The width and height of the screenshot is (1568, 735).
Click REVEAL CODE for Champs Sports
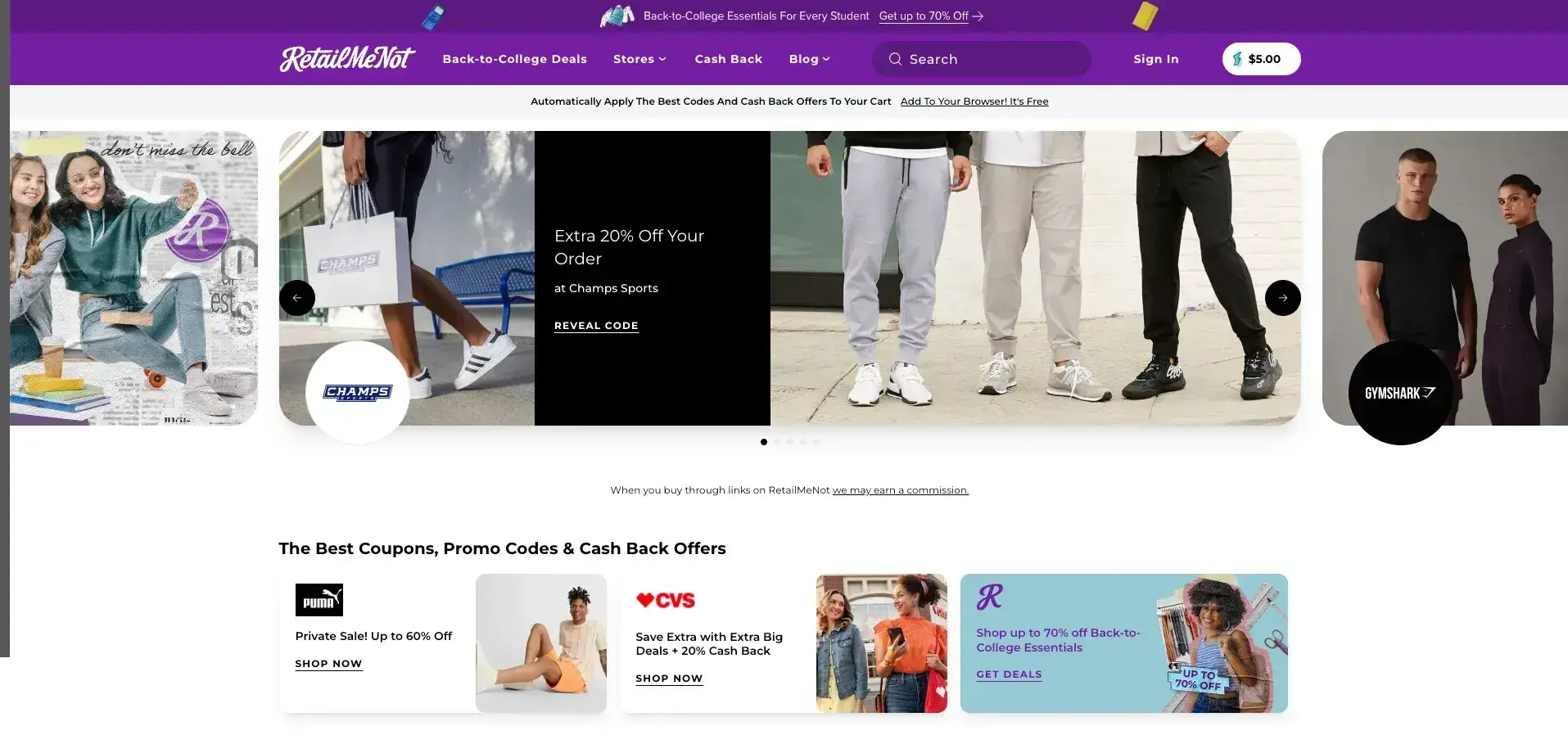point(596,326)
